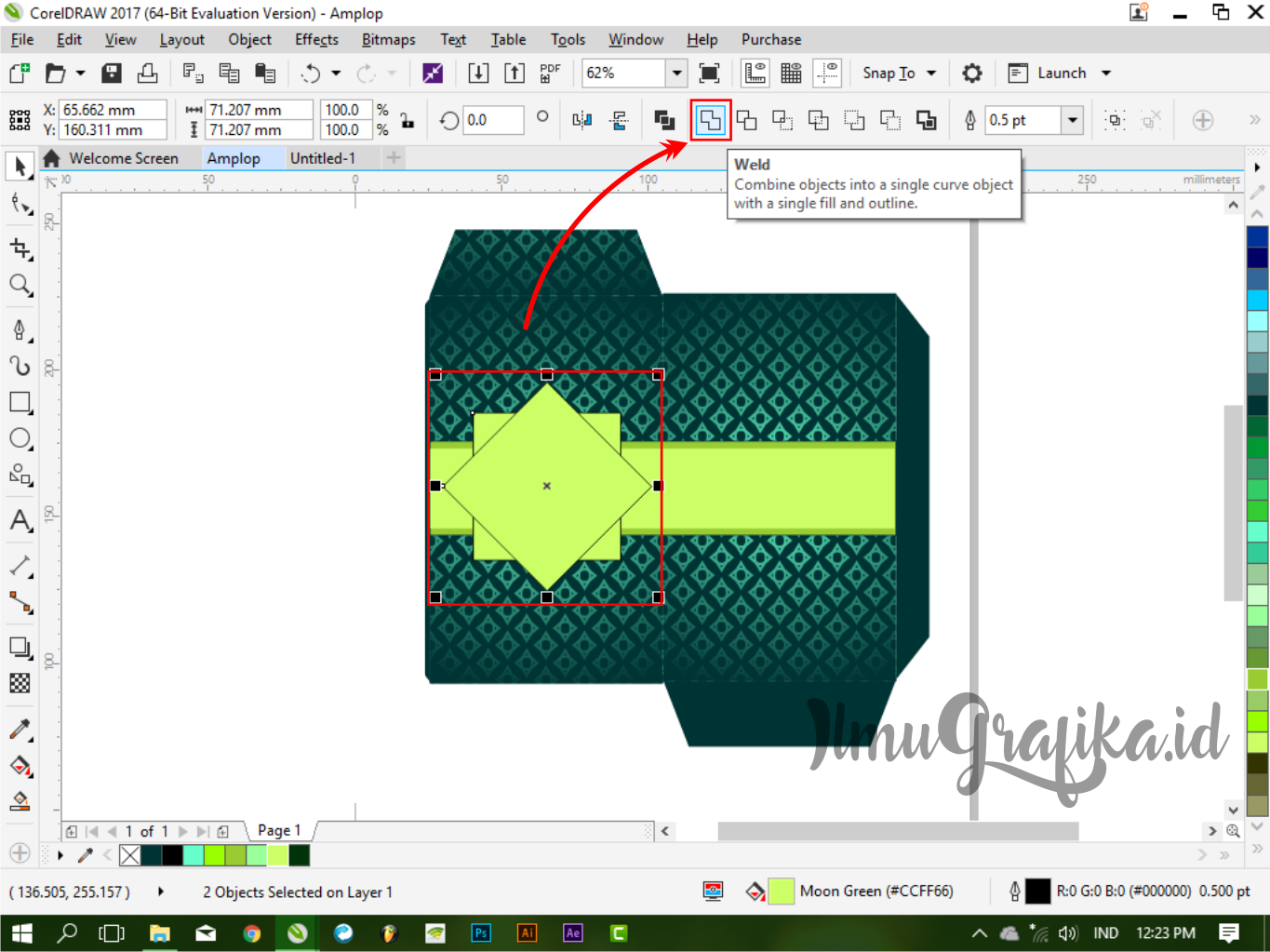The width and height of the screenshot is (1270, 952).
Task: Click the rotation angle field
Action: point(493,120)
